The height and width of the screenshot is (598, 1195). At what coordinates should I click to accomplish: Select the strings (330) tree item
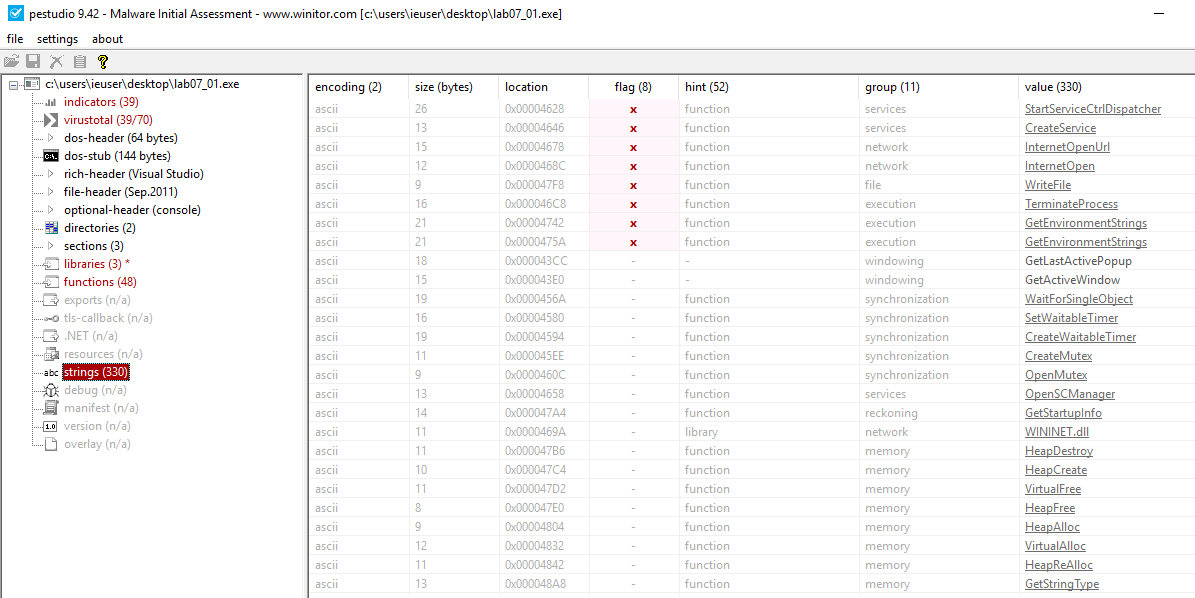(95, 373)
